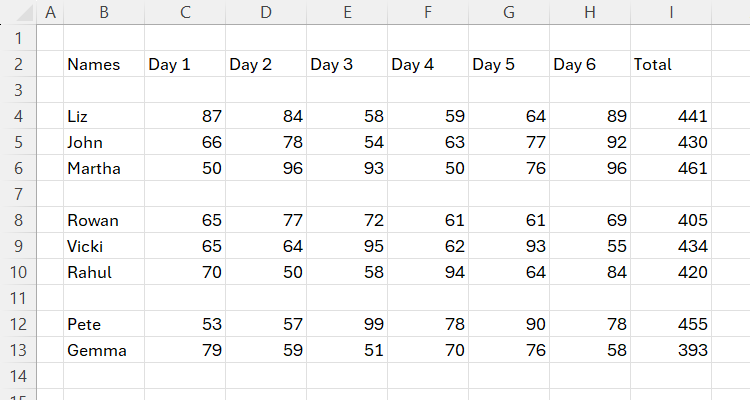Select the cell containing 'Martha'
The height and width of the screenshot is (400, 750).
point(103,168)
